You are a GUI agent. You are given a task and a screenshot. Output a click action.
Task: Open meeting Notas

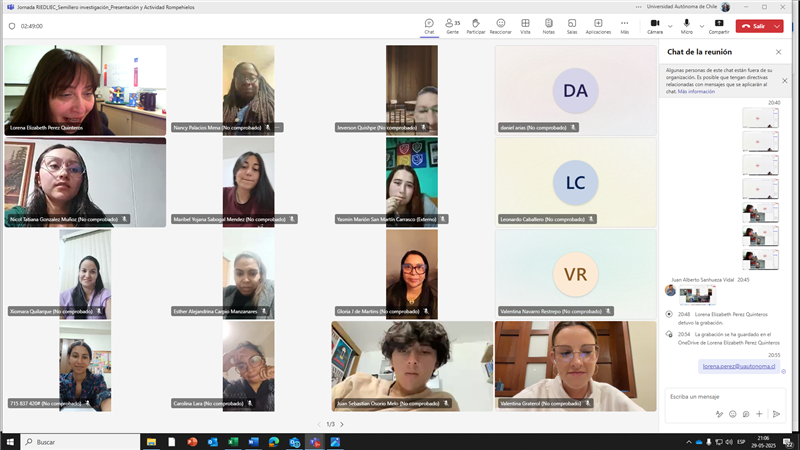click(x=548, y=26)
